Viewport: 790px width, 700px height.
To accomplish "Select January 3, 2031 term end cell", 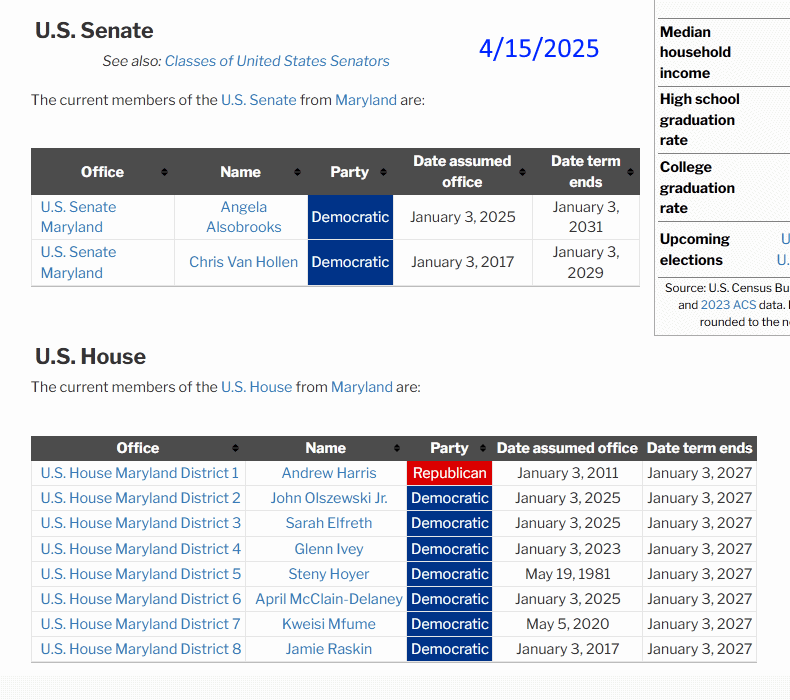I will pyautogui.click(x=585, y=217).
